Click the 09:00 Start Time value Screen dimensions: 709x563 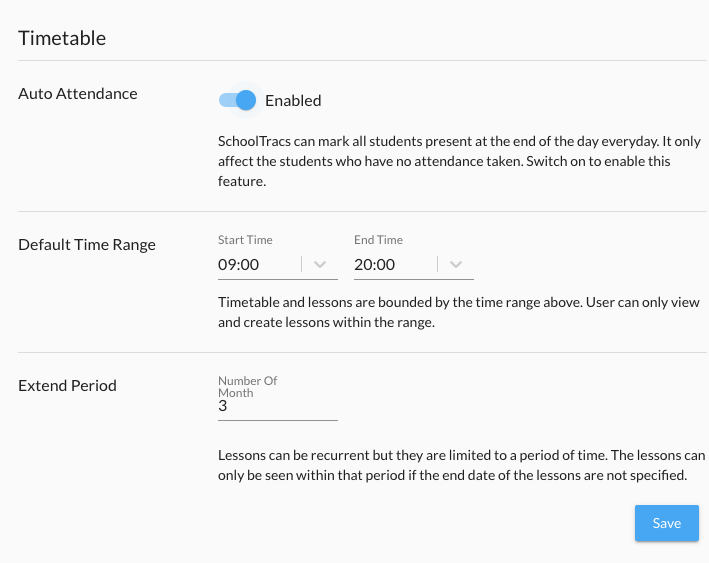coord(240,265)
